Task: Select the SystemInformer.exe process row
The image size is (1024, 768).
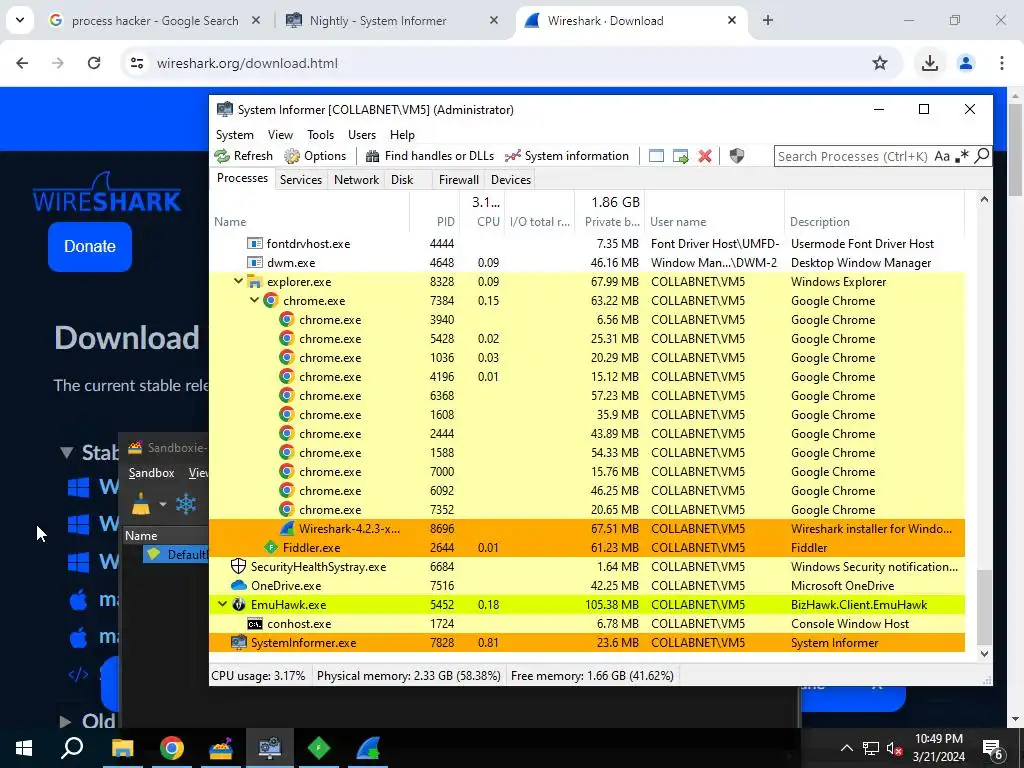Action: tap(586, 643)
